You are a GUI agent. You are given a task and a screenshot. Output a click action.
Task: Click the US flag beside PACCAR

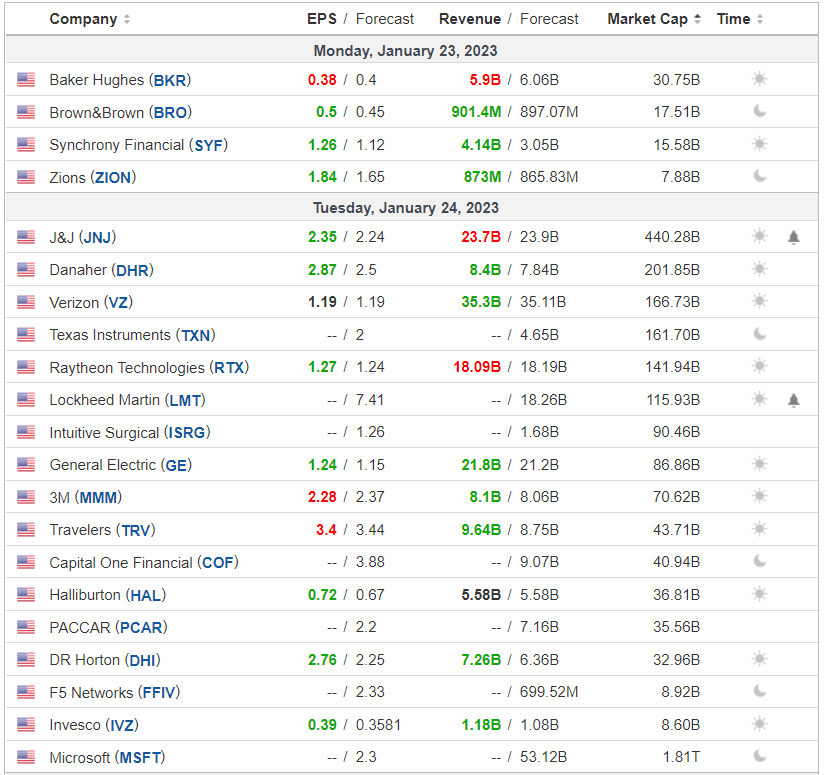26,627
